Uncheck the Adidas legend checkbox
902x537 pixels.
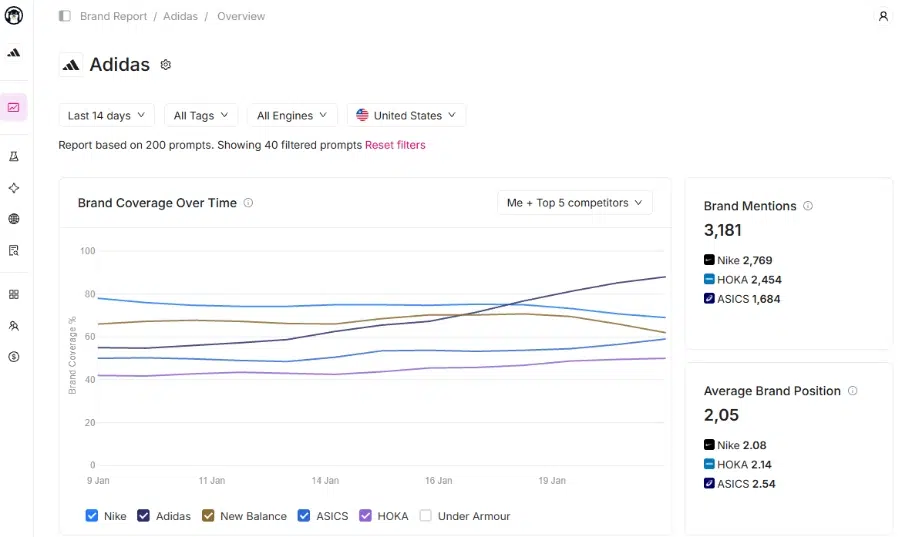coord(143,516)
